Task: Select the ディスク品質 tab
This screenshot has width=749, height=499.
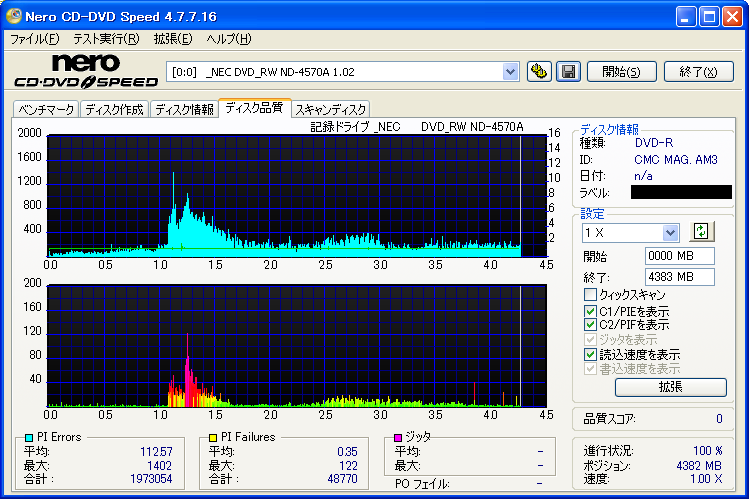Action: (x=254, y=108)
